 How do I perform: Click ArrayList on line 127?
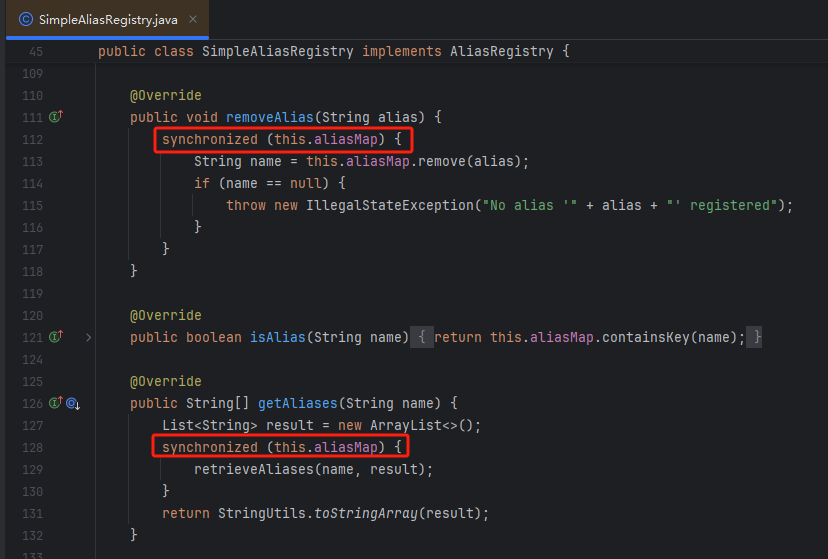(x=406, y=425)
